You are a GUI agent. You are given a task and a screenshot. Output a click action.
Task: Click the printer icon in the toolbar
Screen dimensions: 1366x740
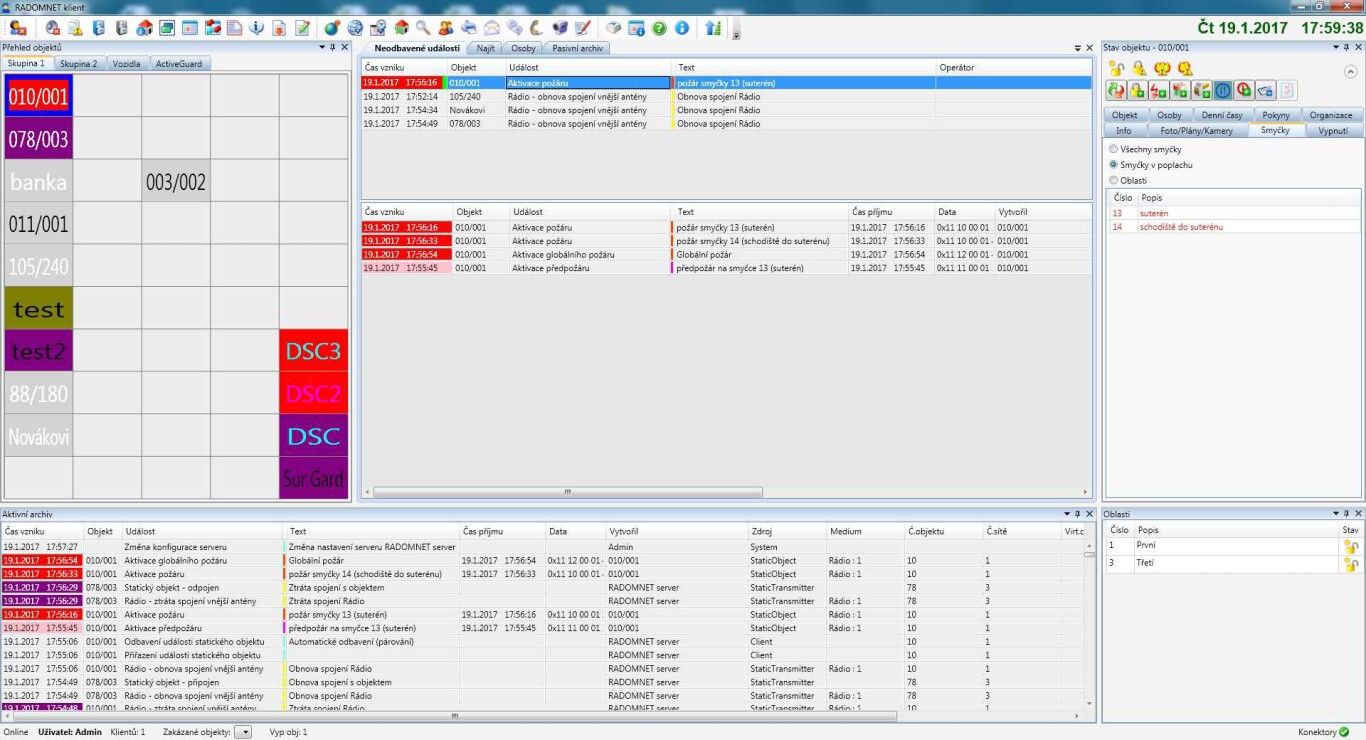469,28
